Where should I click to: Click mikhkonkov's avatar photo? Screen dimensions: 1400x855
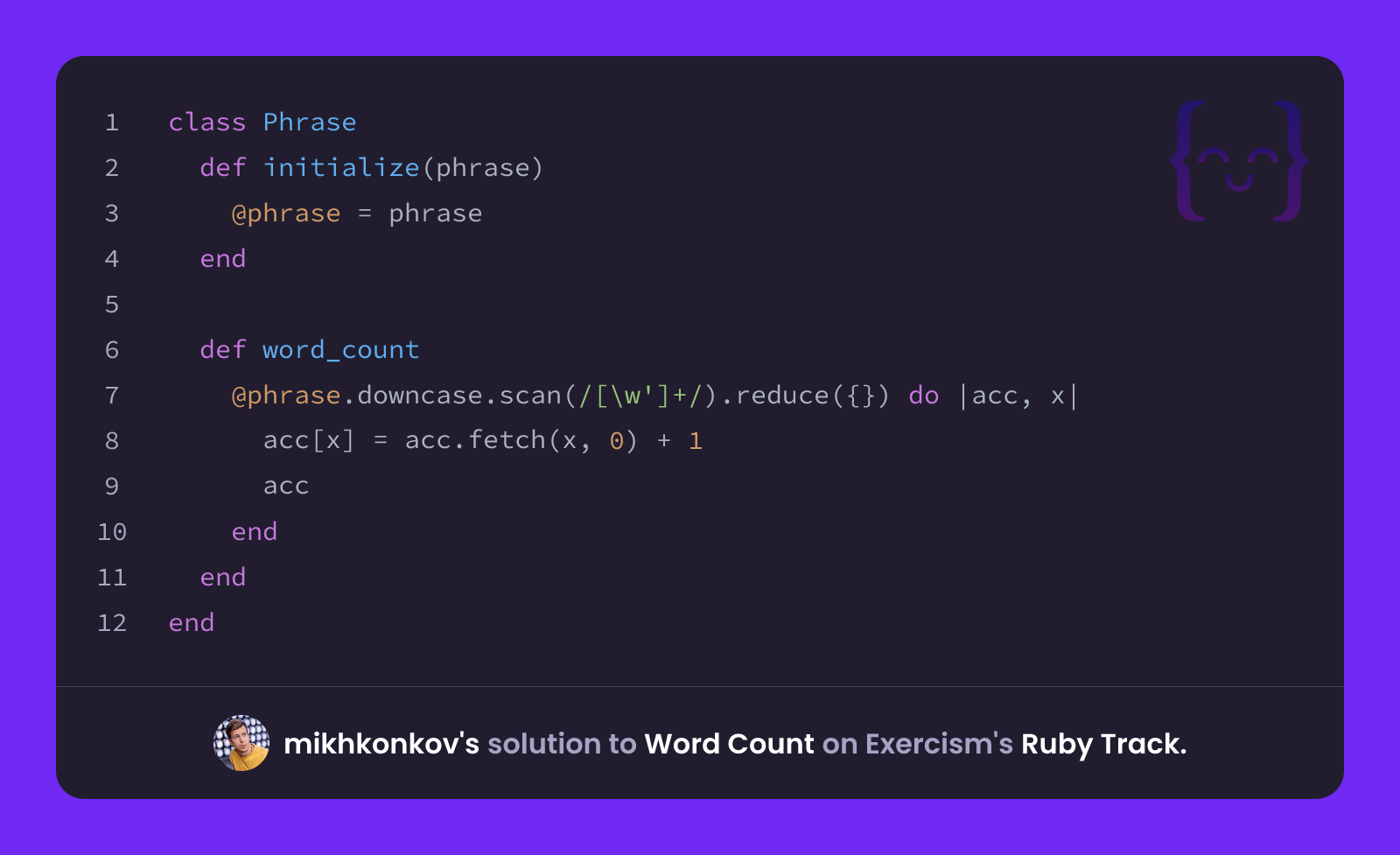click(x=241, y=743)
